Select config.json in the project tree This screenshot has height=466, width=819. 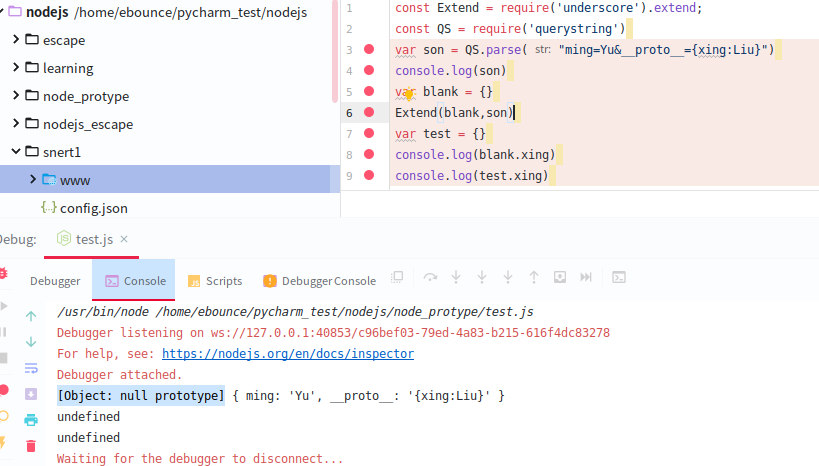click(x=93, y=208)
